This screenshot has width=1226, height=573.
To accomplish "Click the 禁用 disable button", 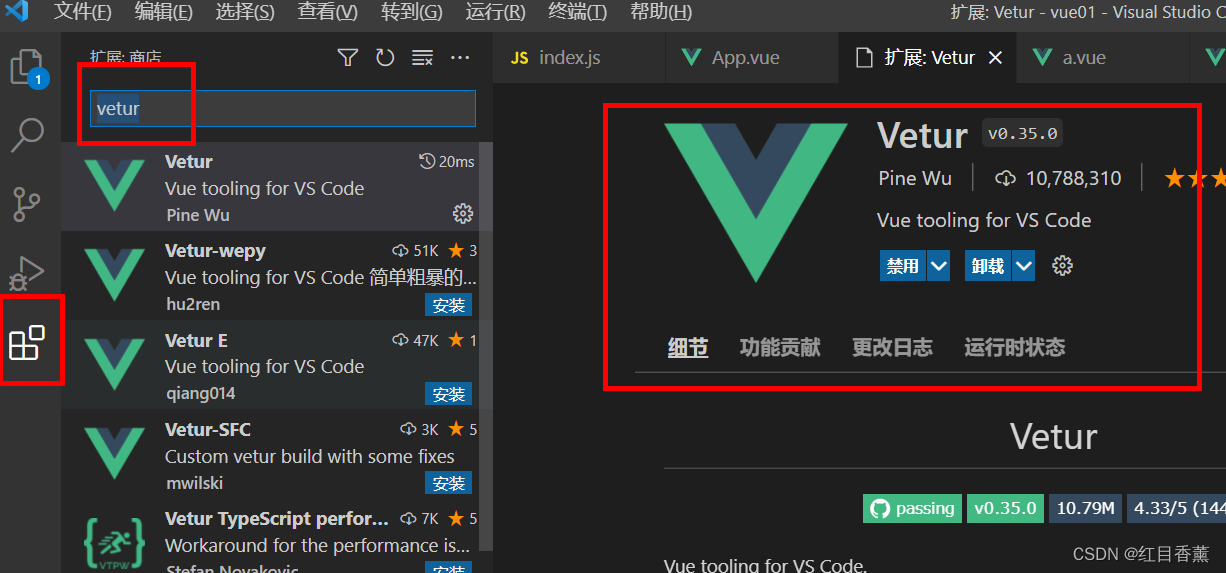I will click(903, 266).
